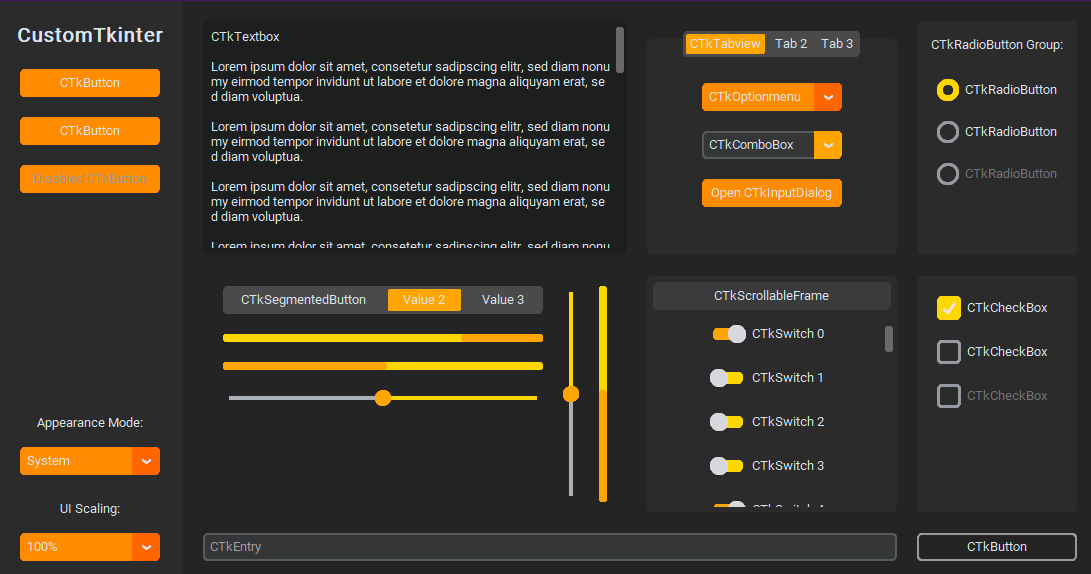The image size is (1091, 574).
Task: Click Open CTkInputDialog button
Action: pos(771,193)
